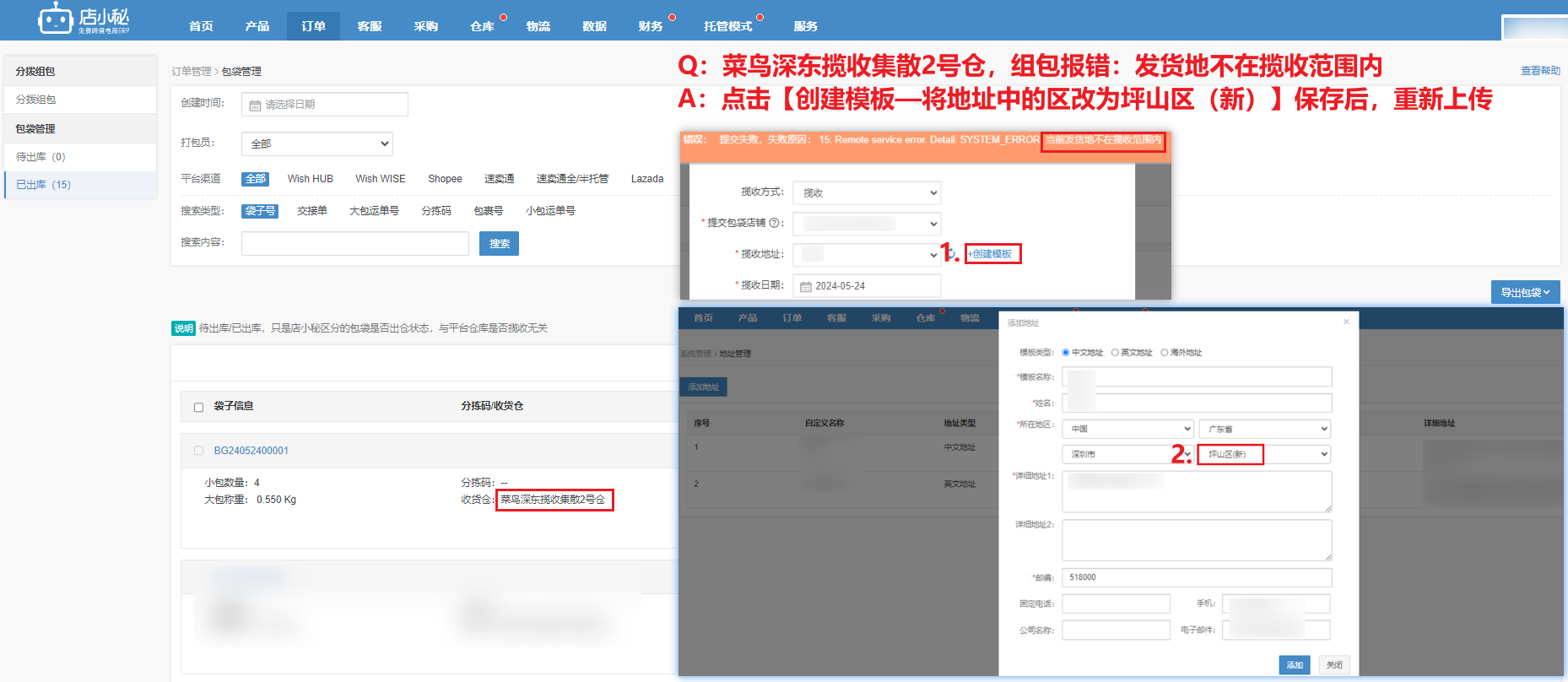Expand the 坪山区(新) district dropdown

tap(1265, 454)
